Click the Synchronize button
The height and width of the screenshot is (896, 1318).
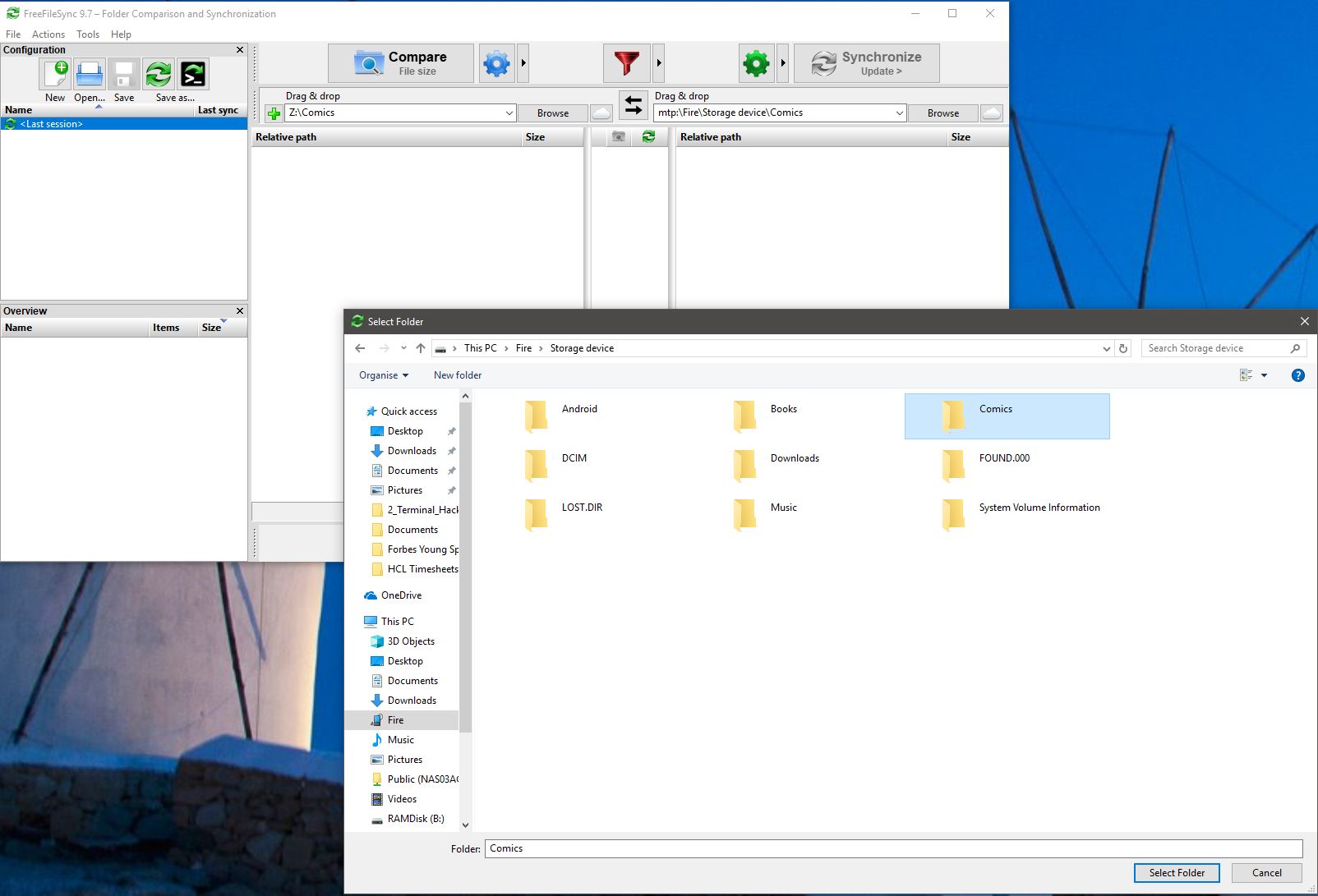867,63
